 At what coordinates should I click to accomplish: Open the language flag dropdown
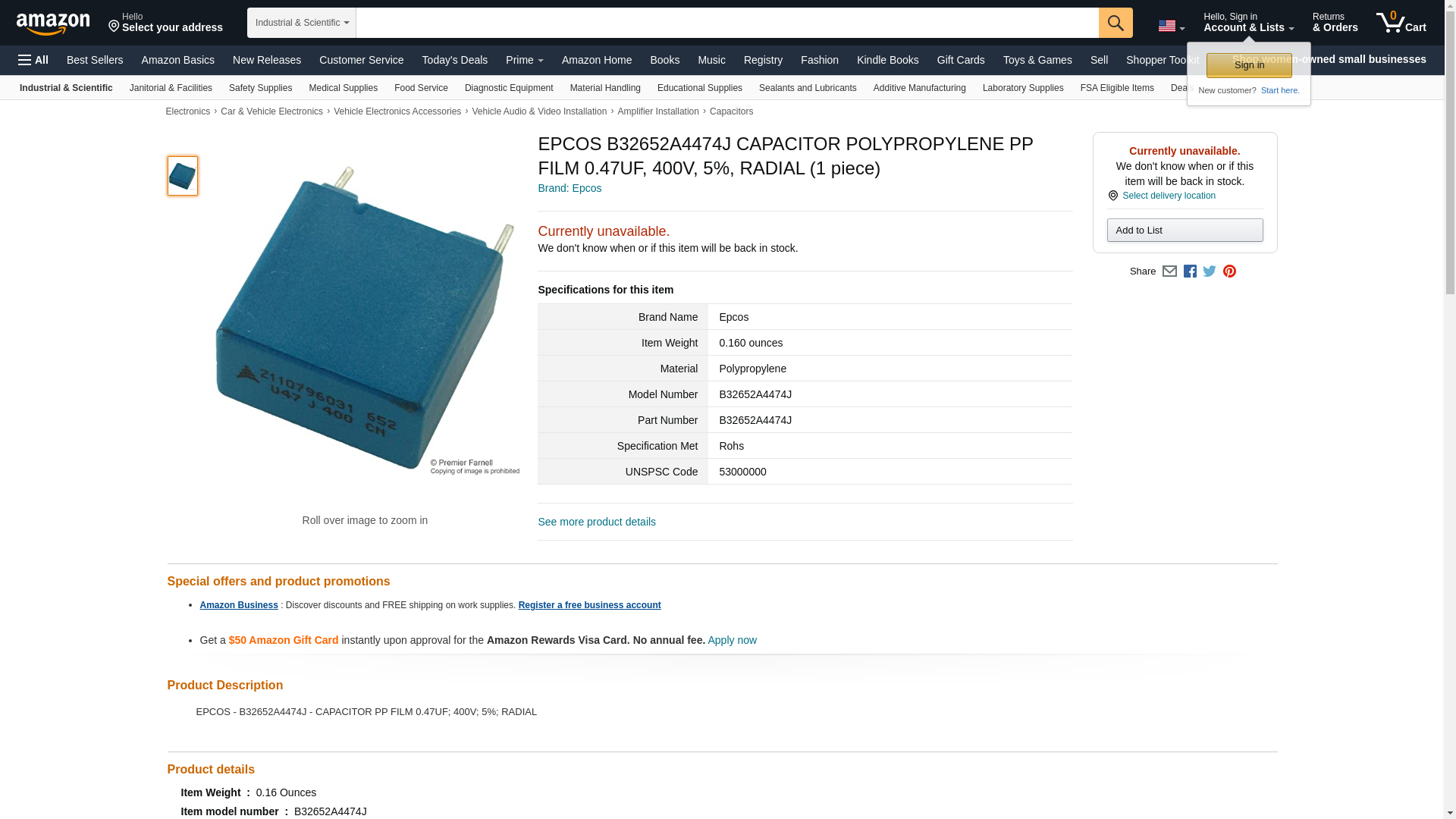1171,26
